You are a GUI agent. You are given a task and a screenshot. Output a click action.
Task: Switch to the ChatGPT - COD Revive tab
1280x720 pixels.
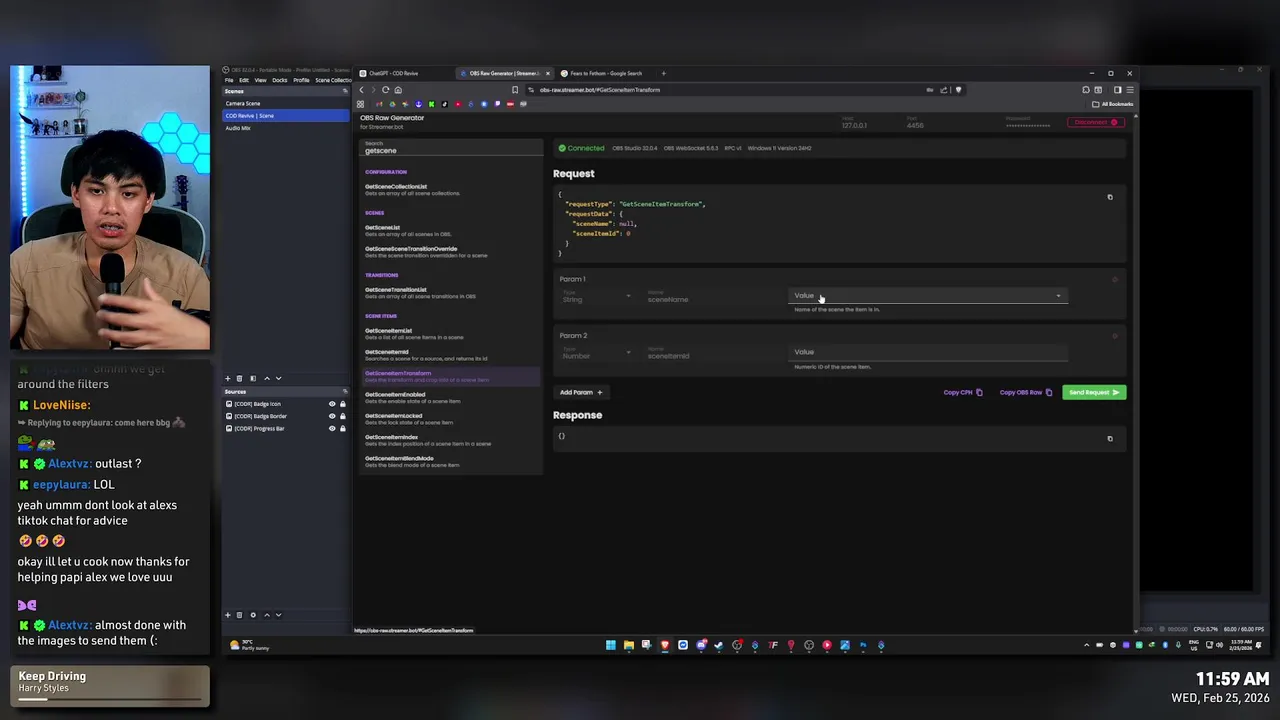pos(405,73)
